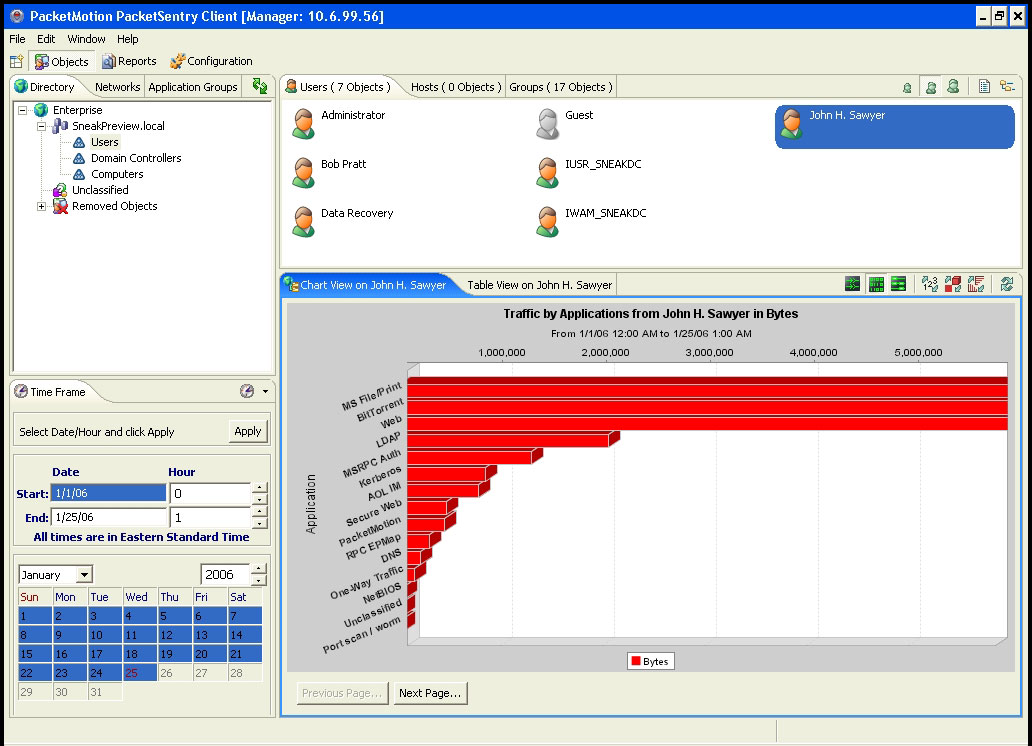The image size is (1032, 746).
Task: Switch to Hosts ( 0 Objects ) tab
Action: [456, 87]
